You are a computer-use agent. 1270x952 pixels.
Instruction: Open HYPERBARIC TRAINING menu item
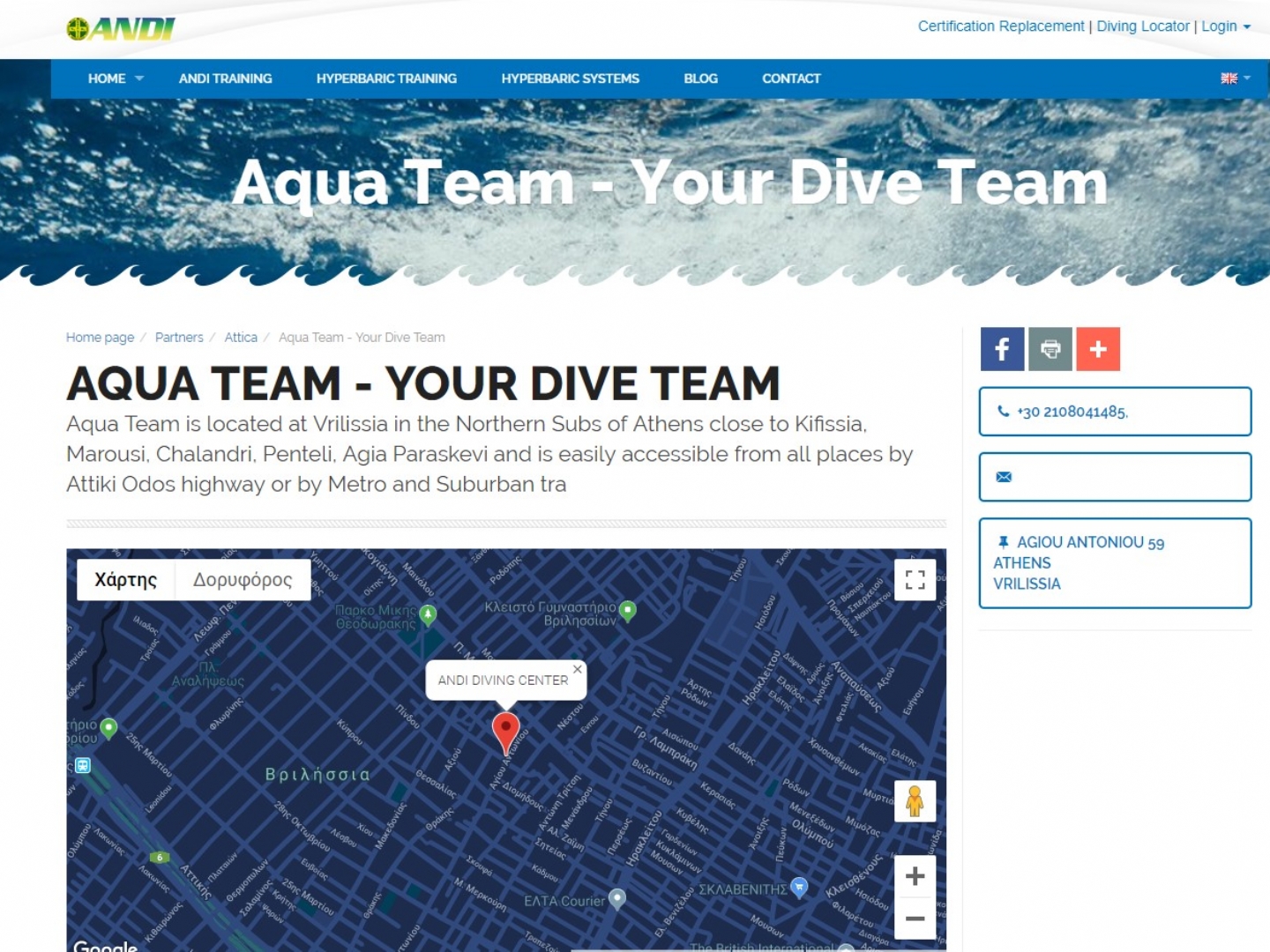[x=386, y=78]
